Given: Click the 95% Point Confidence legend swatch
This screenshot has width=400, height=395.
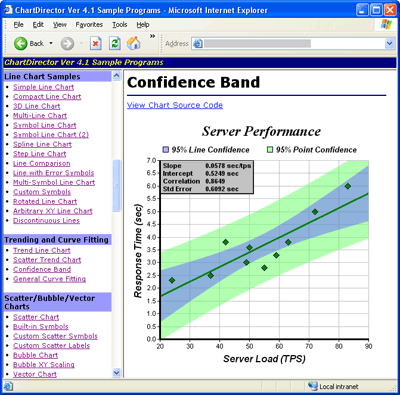Looking at the screenshot, I should pyautogui.click(x=270, y=150).
